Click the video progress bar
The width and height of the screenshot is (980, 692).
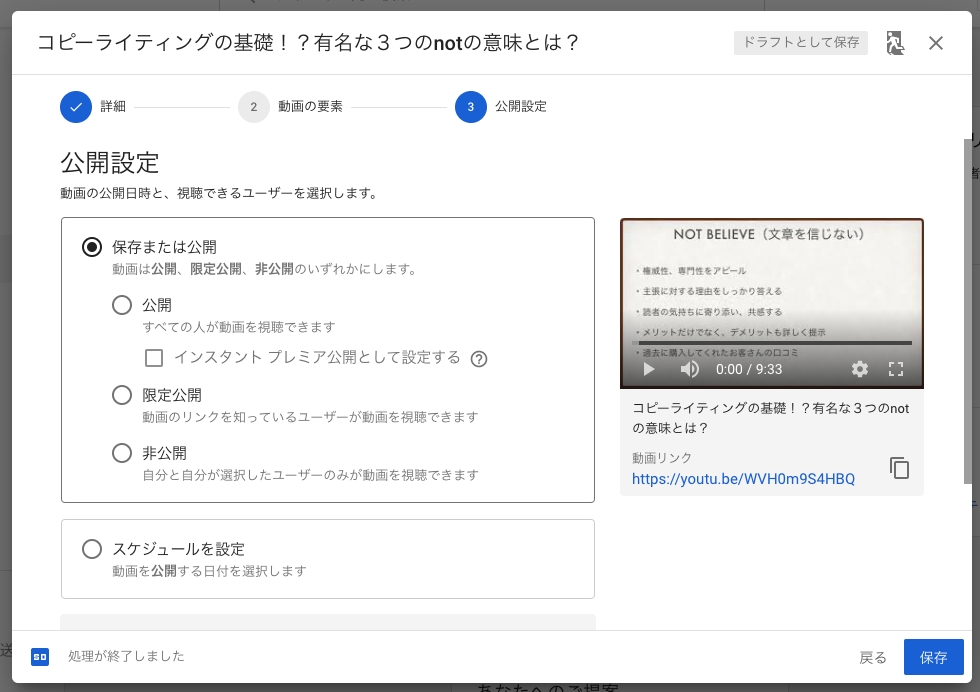point(772,342)
